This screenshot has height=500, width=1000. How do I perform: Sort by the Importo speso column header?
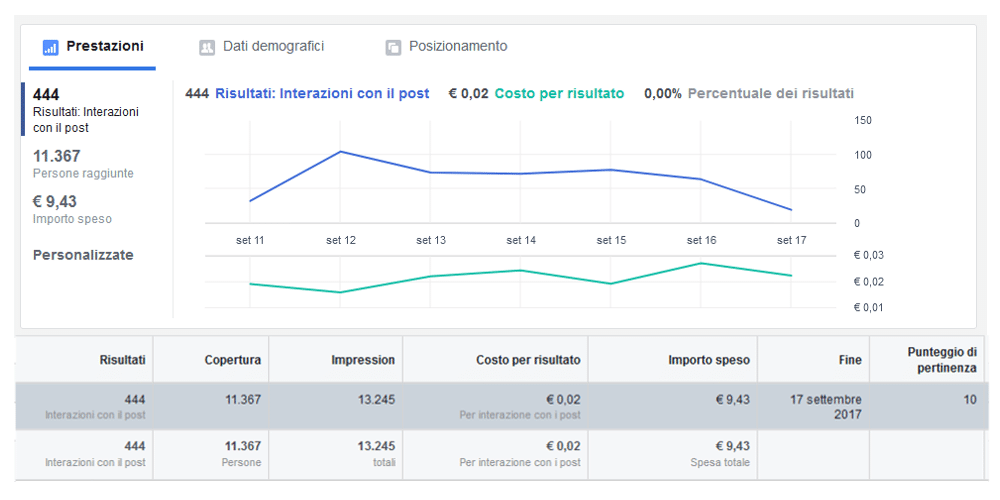709,360
